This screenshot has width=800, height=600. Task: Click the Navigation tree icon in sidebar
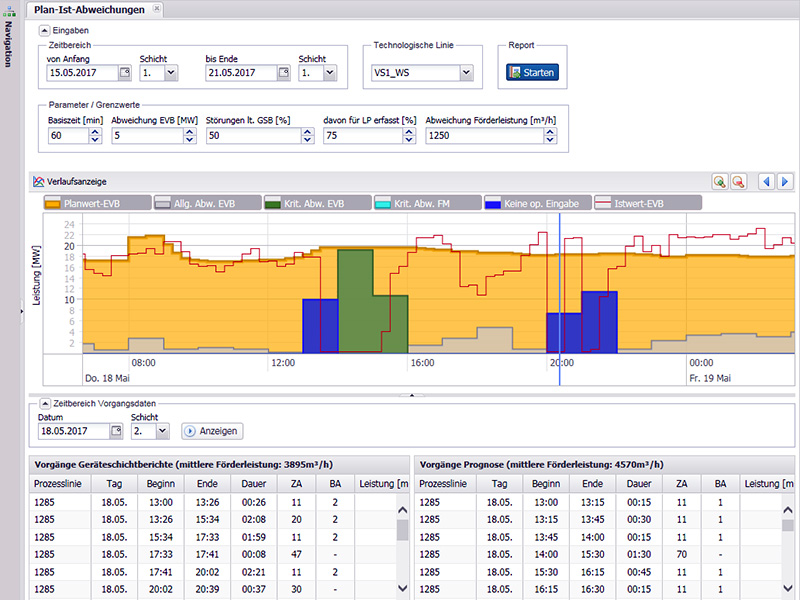click(9, 11)
